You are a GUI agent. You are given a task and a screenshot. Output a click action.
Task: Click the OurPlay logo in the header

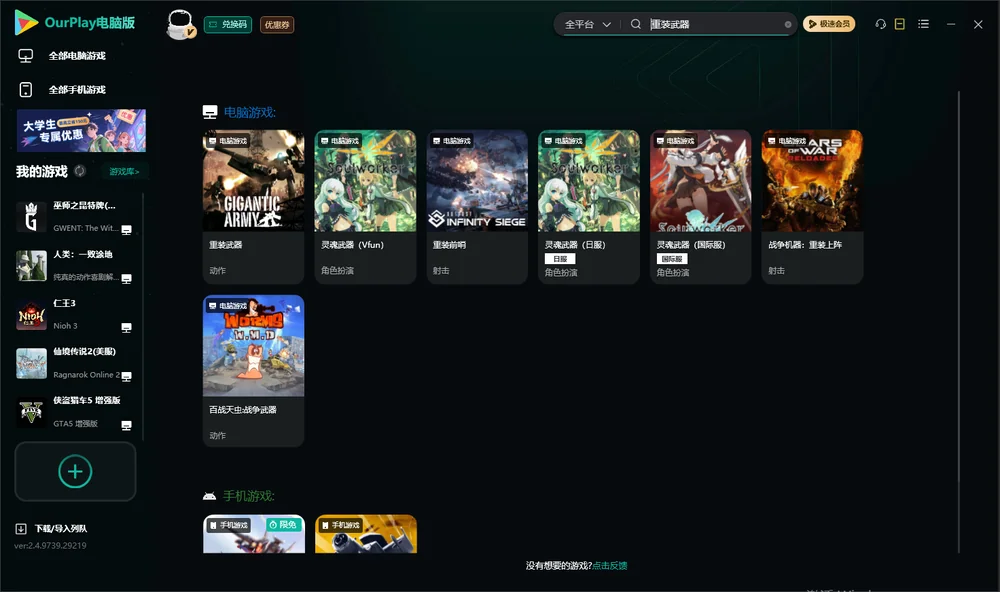(x=75, y=23)
